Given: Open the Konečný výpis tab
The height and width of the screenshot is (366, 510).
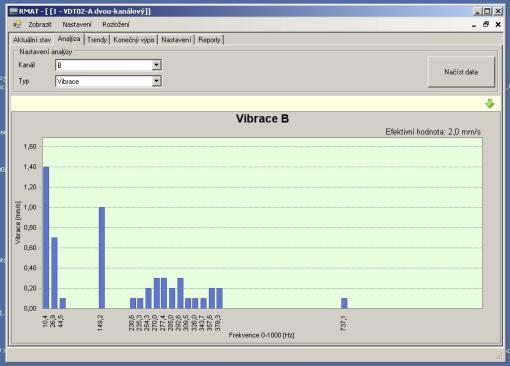Looking at the screenshot, I should pos(134,40).
